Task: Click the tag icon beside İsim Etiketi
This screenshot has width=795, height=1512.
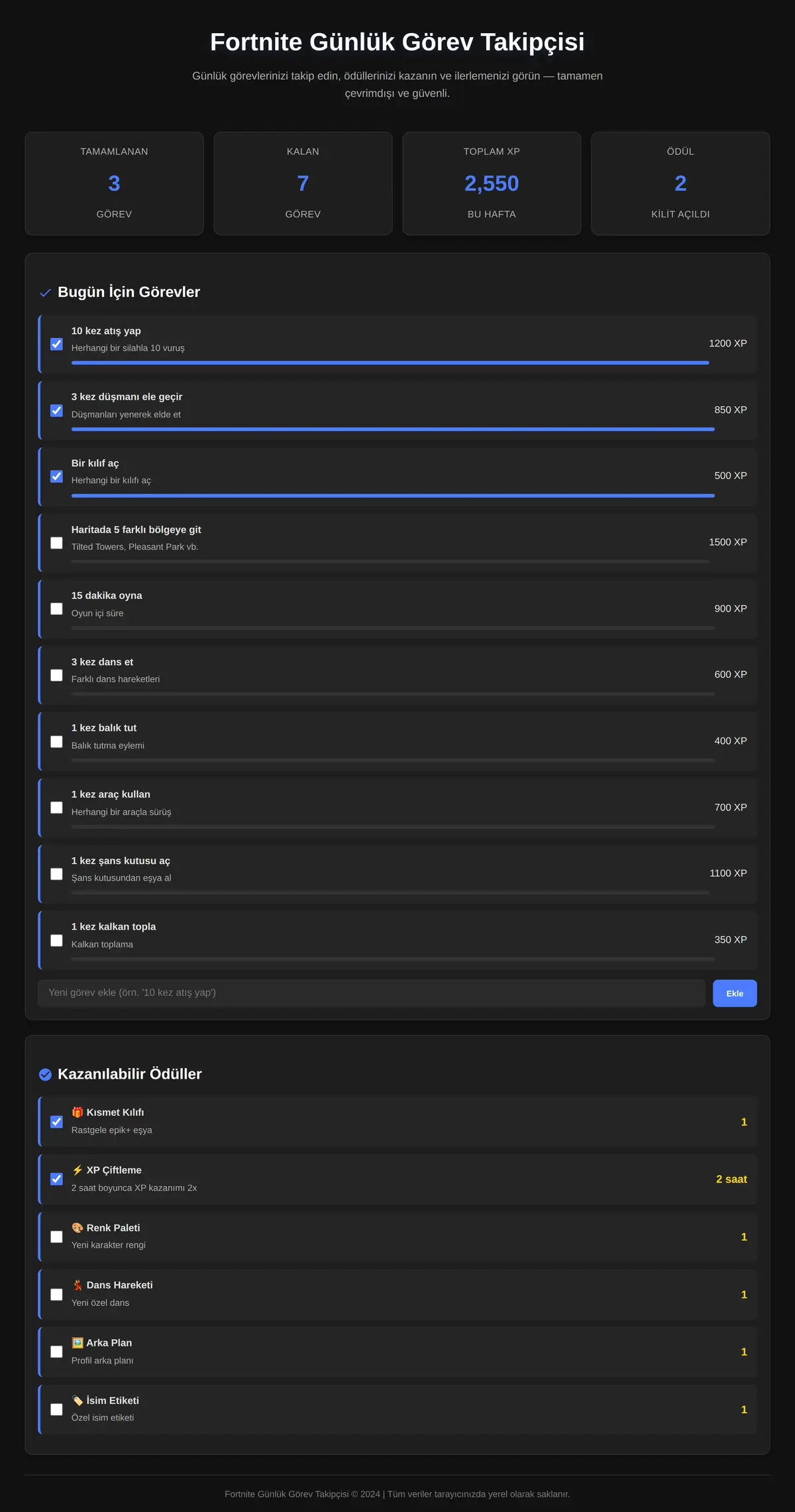Action: pyautogui.click(x=78, y=1400)
